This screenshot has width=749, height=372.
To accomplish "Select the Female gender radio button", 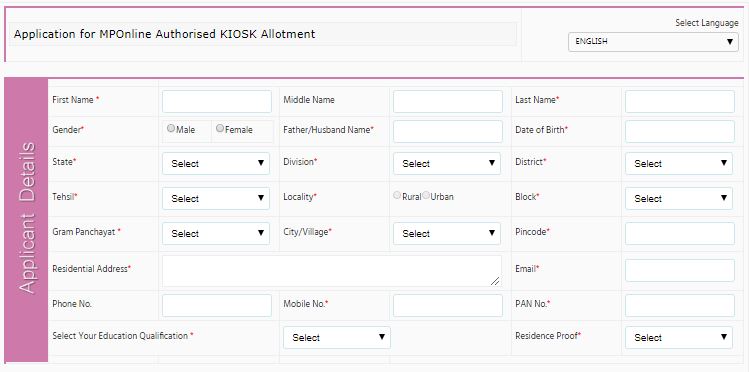I will click(x=220, y=128).
